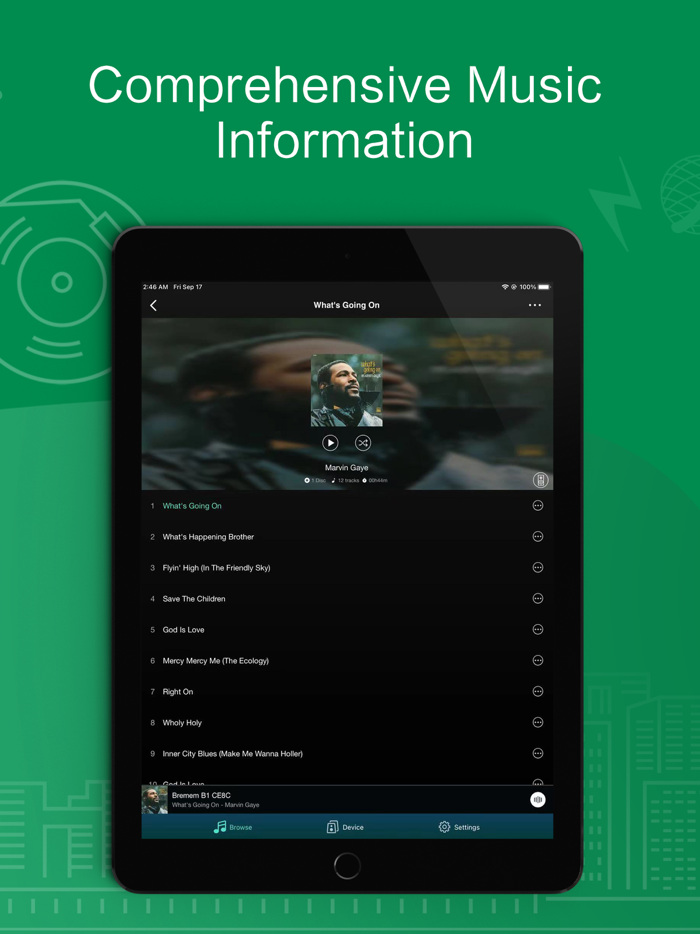Open options for Flyin' High track

(537, 568)
